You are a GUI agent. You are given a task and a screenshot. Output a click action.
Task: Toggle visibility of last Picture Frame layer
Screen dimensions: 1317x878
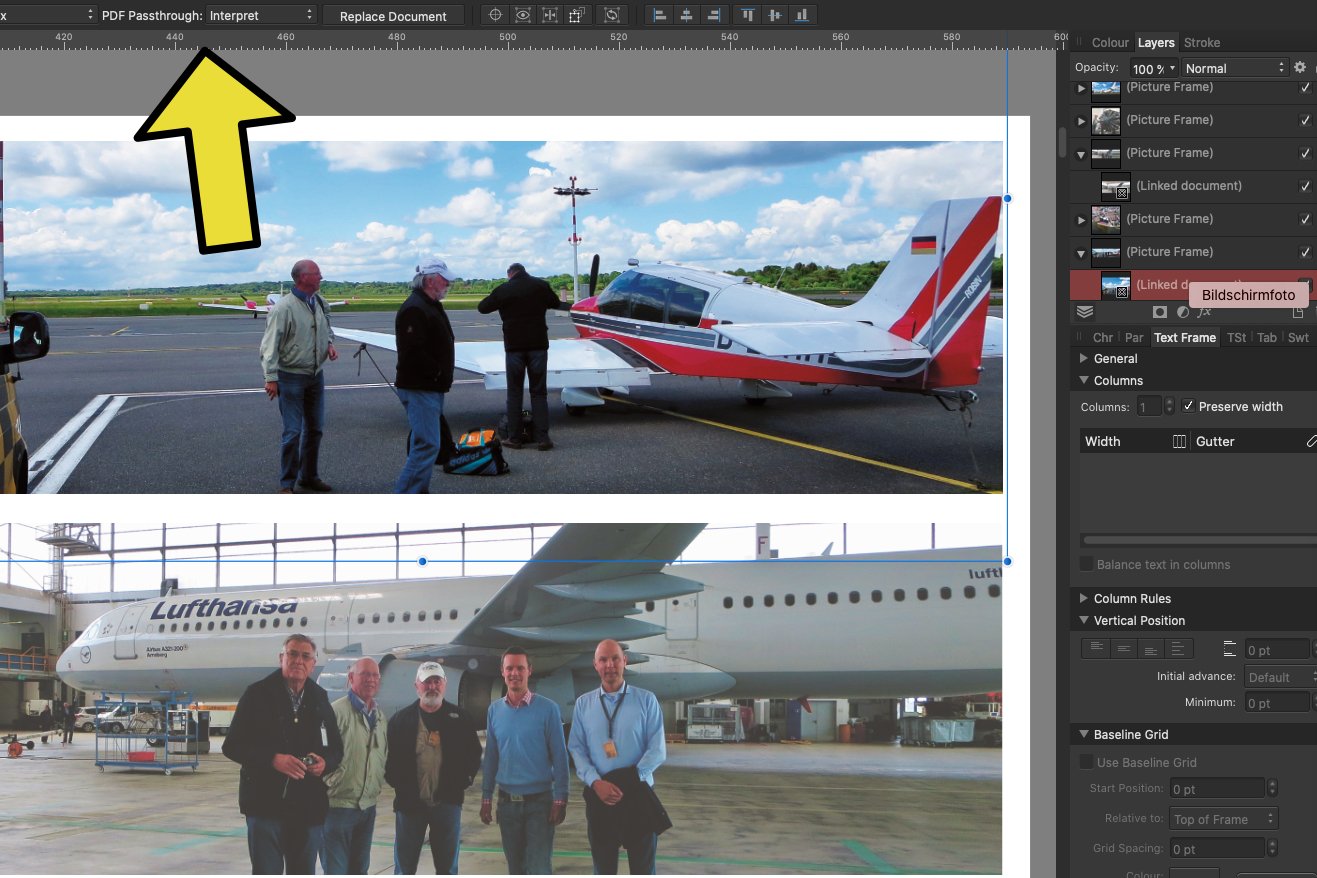pos(1305,252)
